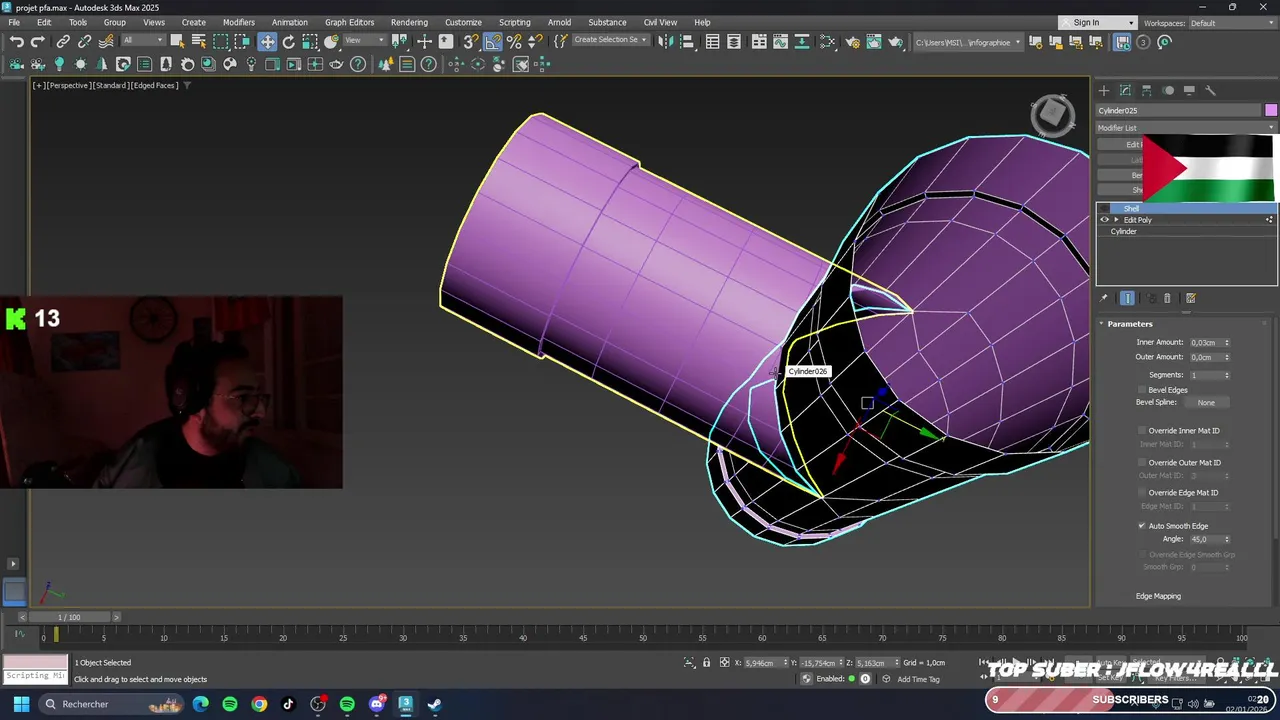The image size is (1280, 720).
Task: Select the Rotate tool
Action: click(289, 42)
